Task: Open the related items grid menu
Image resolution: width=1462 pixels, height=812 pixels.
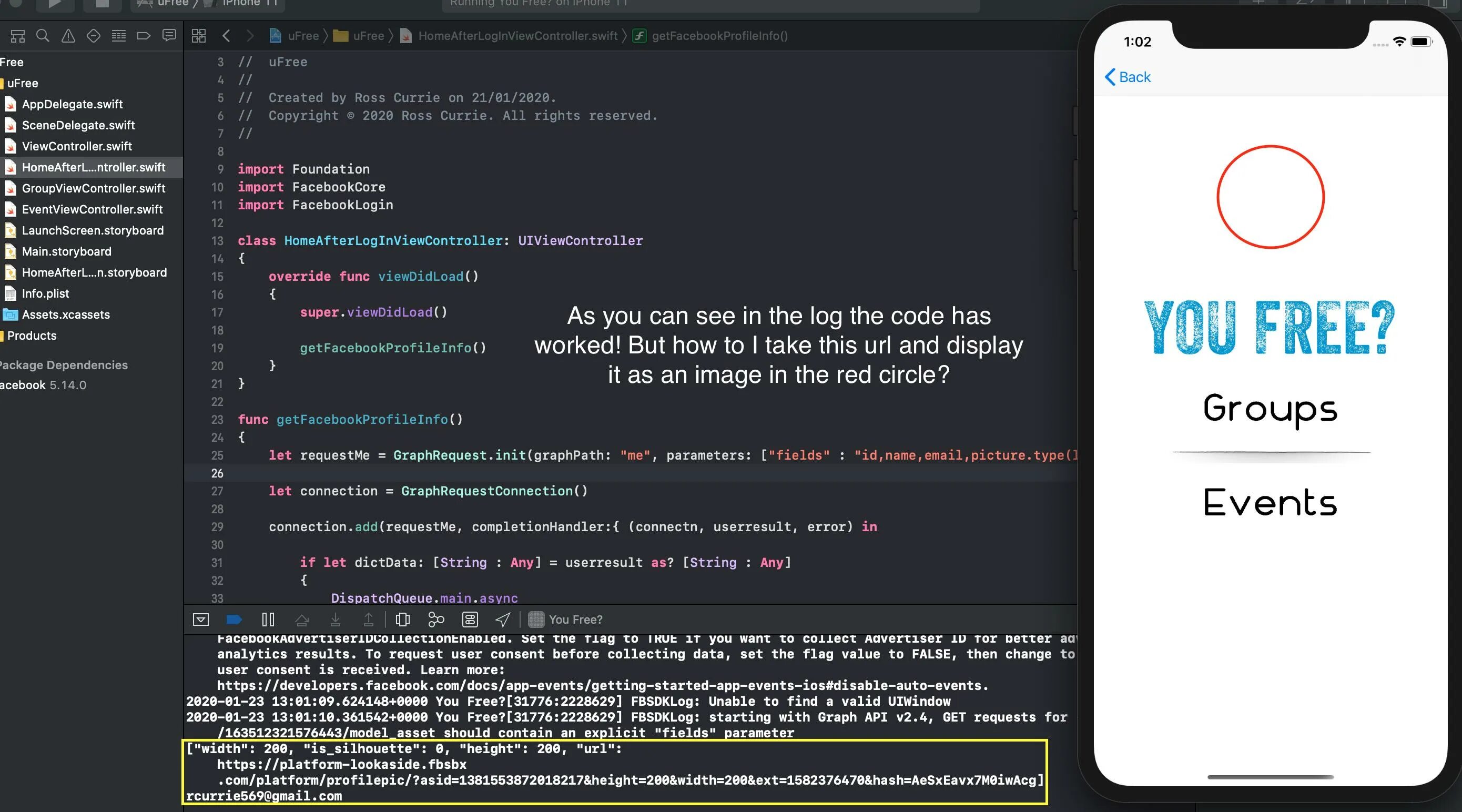Action: click(x=199, y=36)
